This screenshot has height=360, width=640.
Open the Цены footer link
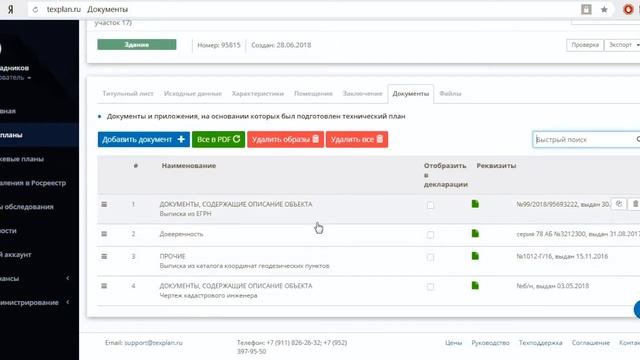coord(453,342)
